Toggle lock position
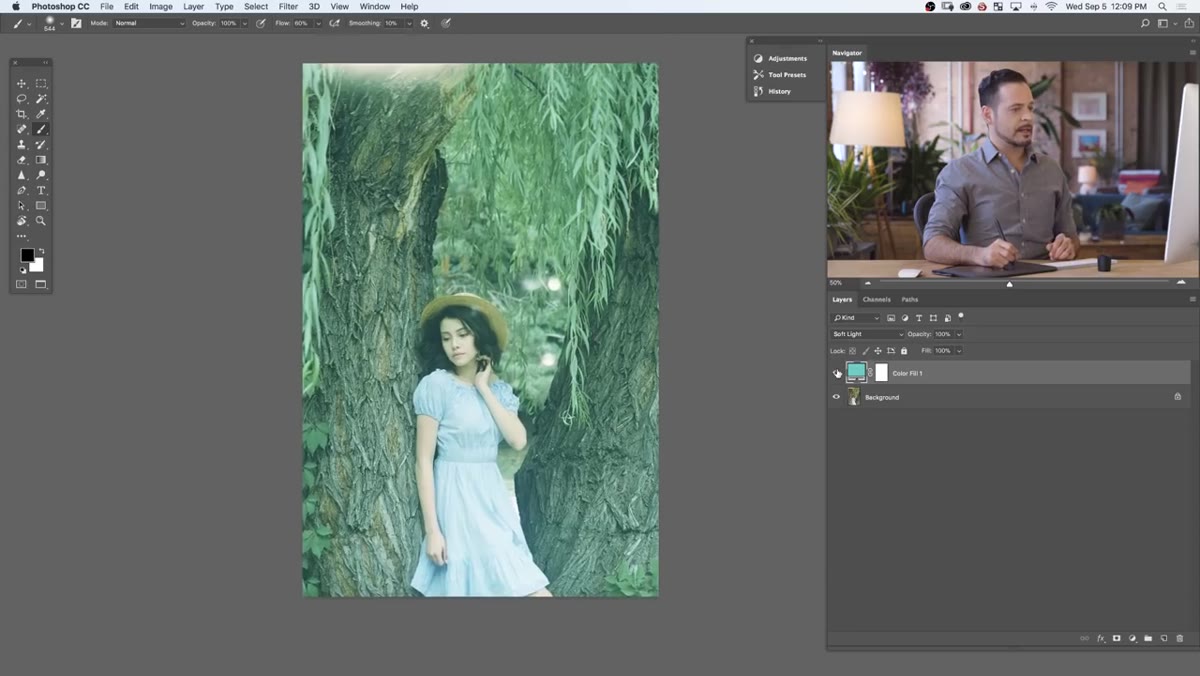Viewport: 1200px width, 676px height. (878, 351)
